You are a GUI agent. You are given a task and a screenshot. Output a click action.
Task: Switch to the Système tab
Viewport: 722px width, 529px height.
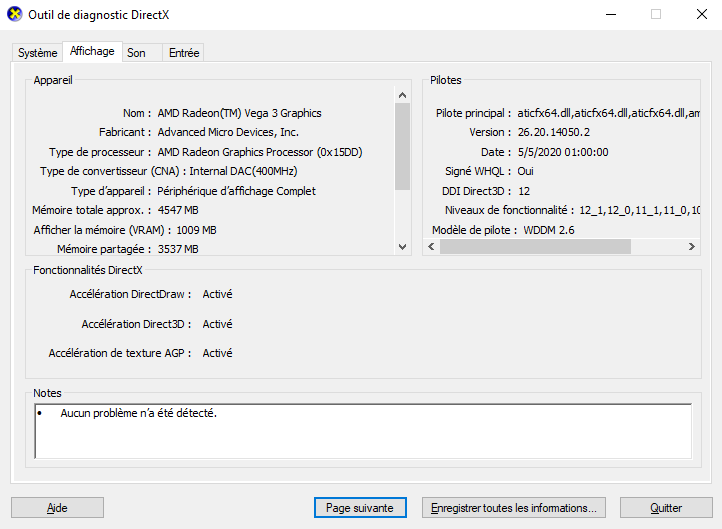click(x=37, y=53)
